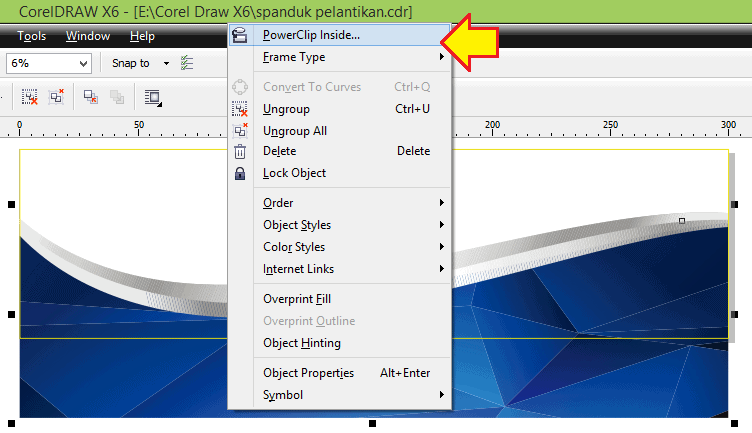Select Object Hinting in context menu
The image size is (752, 433).
tap(340, 343)
